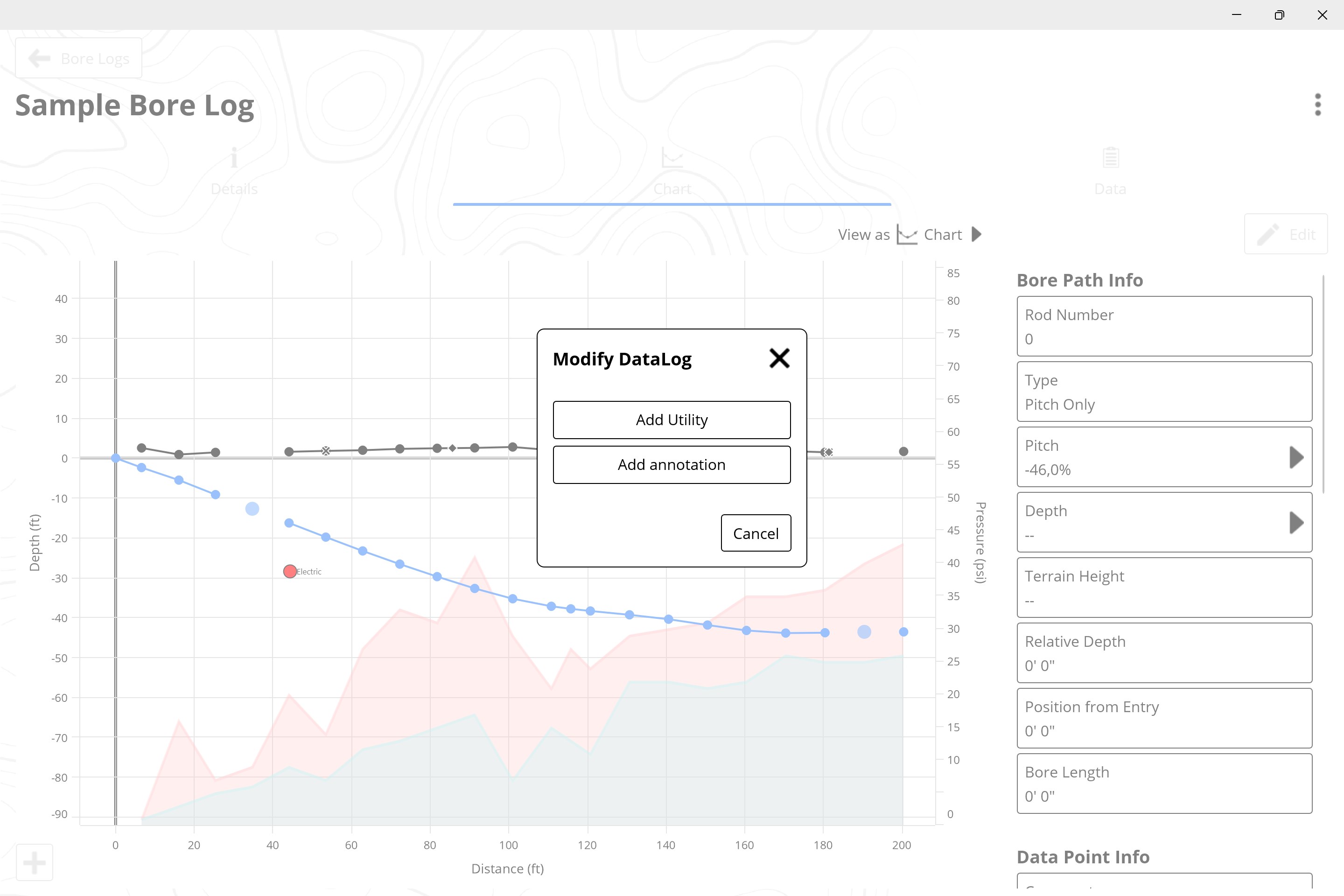
Task: Click the Add Utility button
Action: (x=672, y=420)
